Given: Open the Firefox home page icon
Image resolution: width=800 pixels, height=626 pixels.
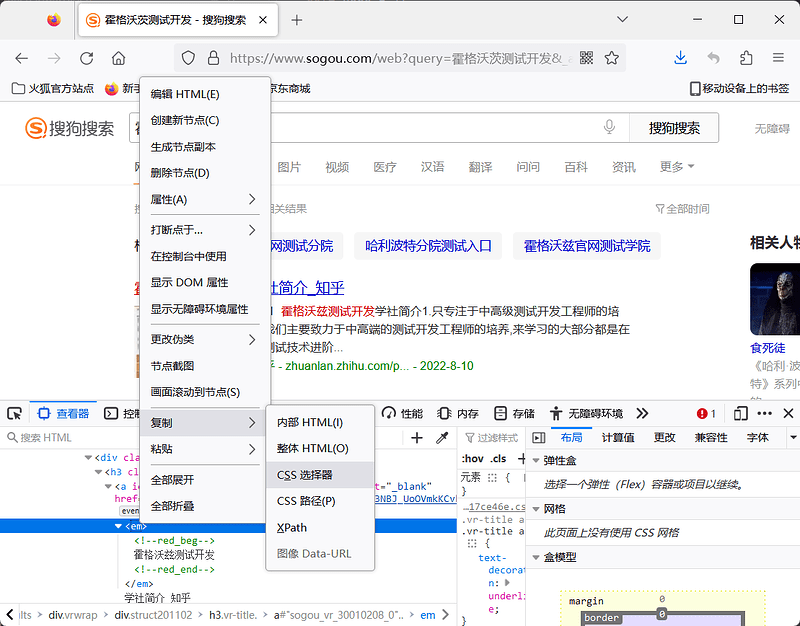Looking at the screenshot, I should point(118,58).
